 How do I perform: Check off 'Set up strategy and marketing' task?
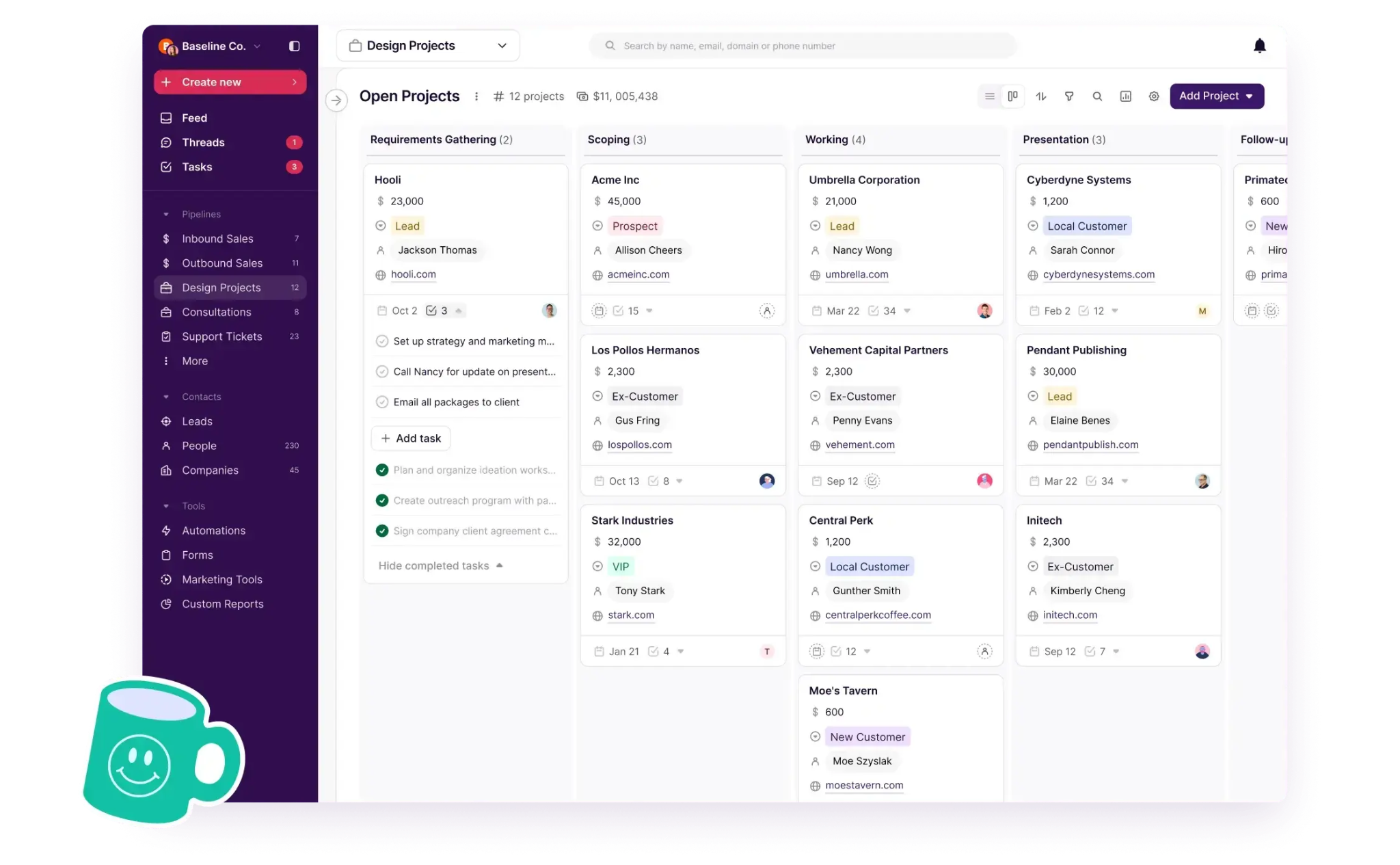382,341
